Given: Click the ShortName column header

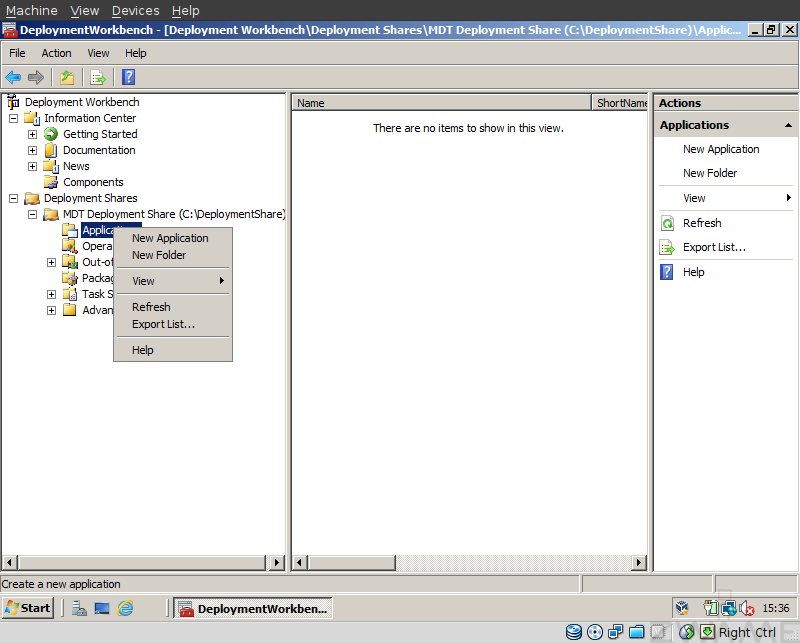Looking at the screenshot, I should click(620, 103).
